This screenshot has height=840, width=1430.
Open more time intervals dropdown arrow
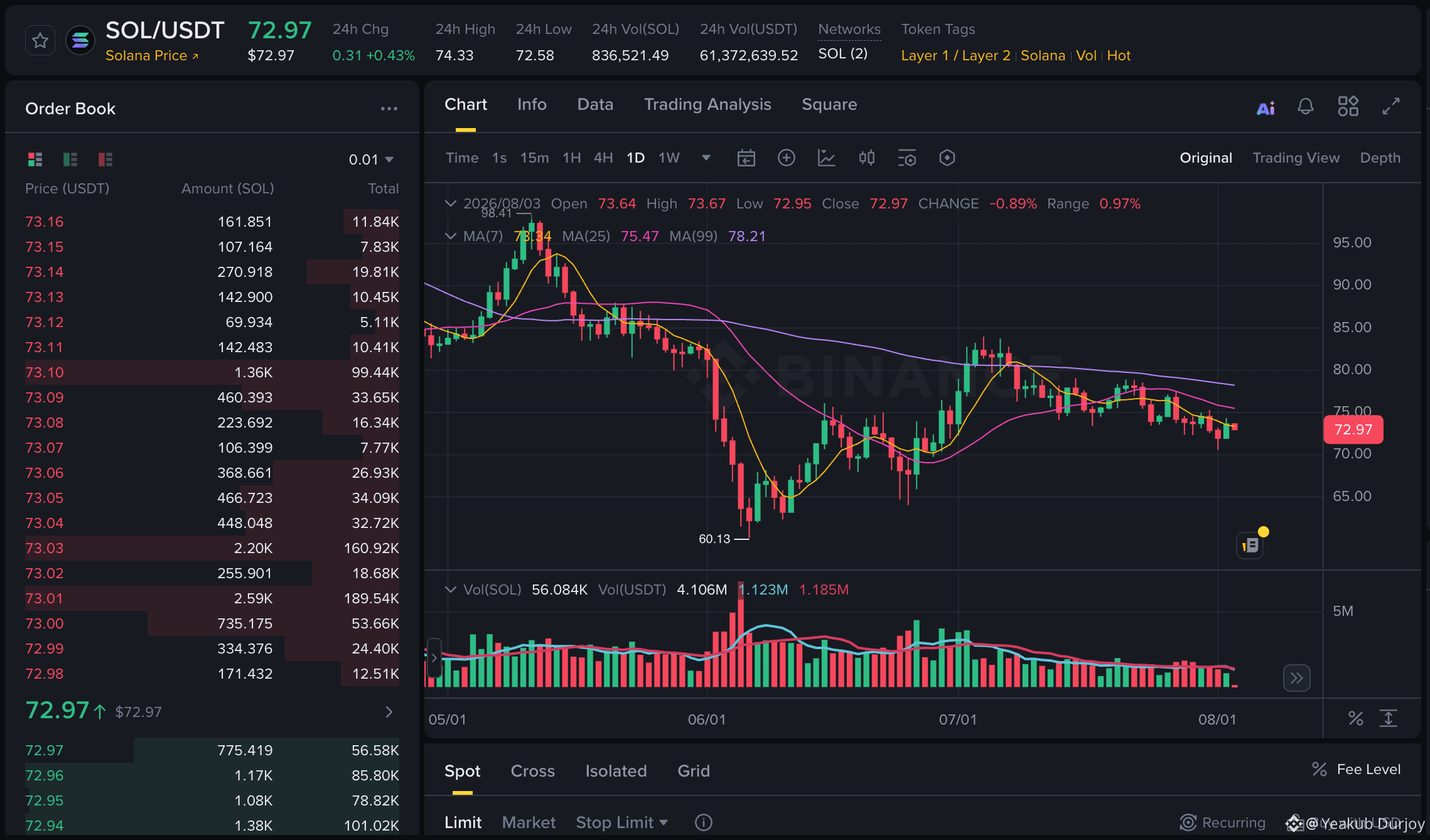[x=706, y=158]
